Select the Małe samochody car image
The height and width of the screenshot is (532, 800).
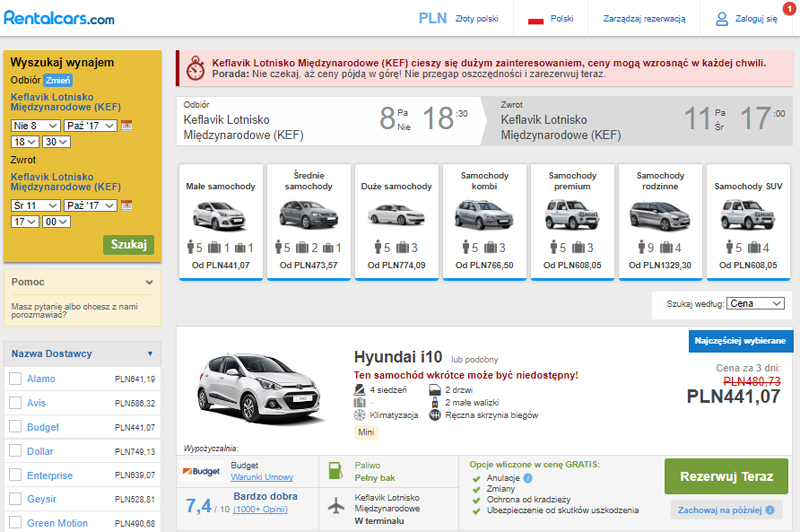pos(219,215)
